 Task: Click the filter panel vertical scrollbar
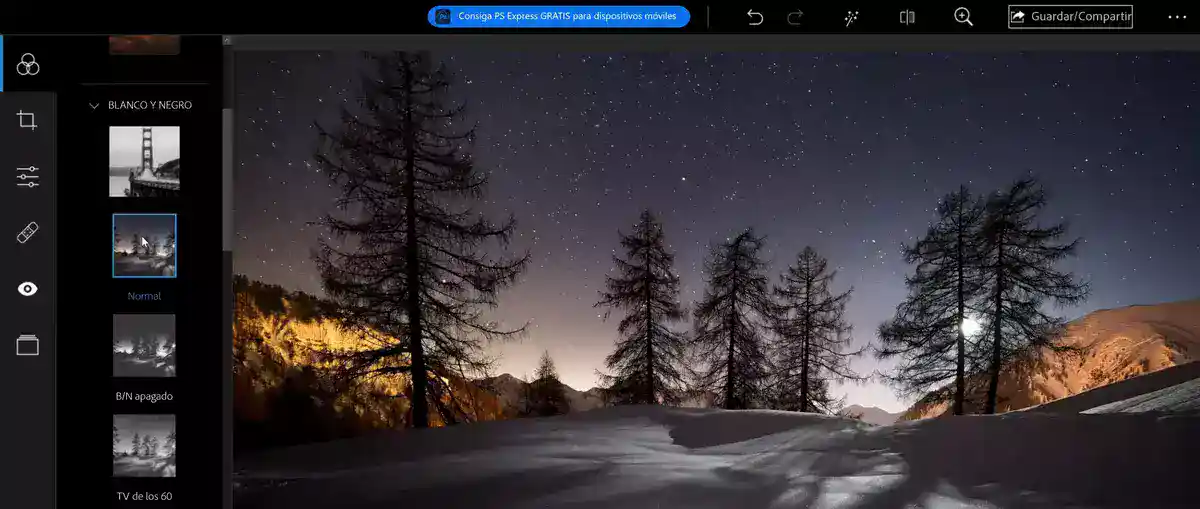click(x=227, y=180)
